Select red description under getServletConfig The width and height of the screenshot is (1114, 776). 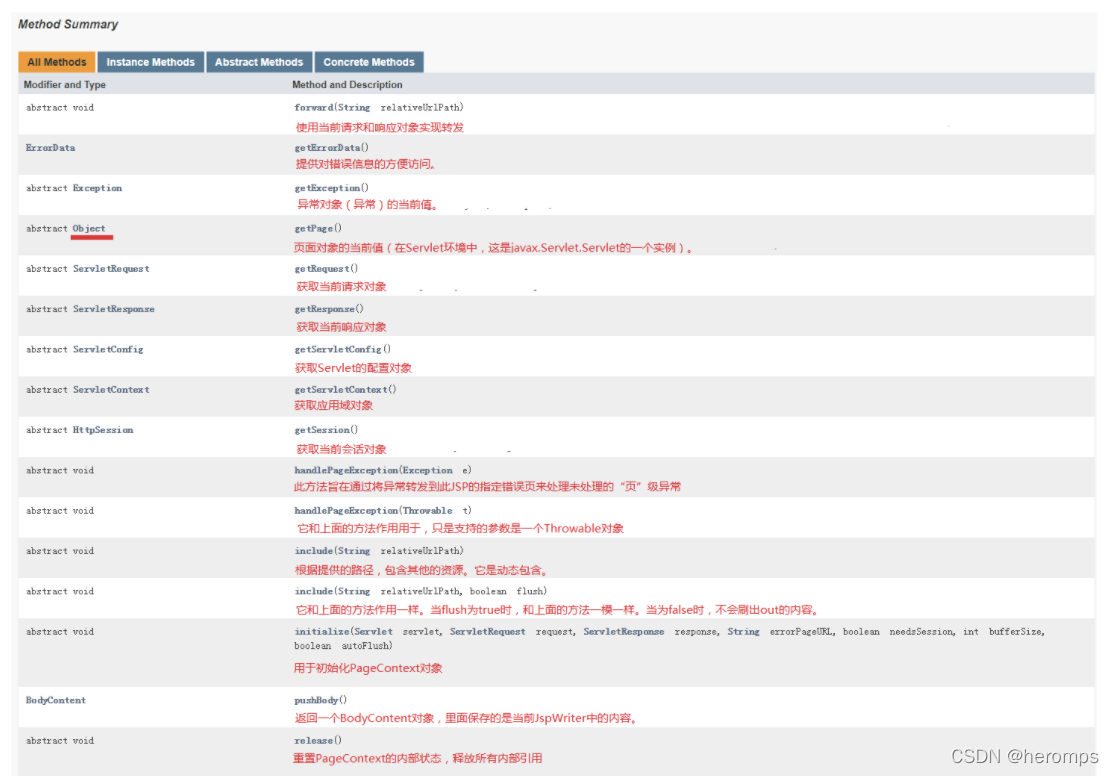353,368
